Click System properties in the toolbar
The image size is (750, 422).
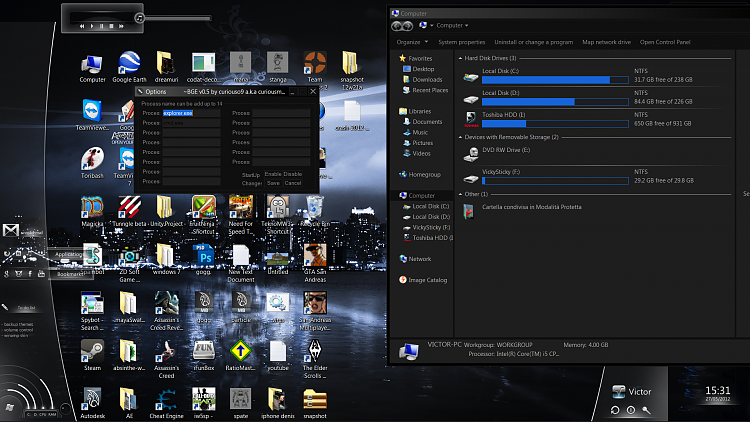pyautogui.click(x=461, y=42)
